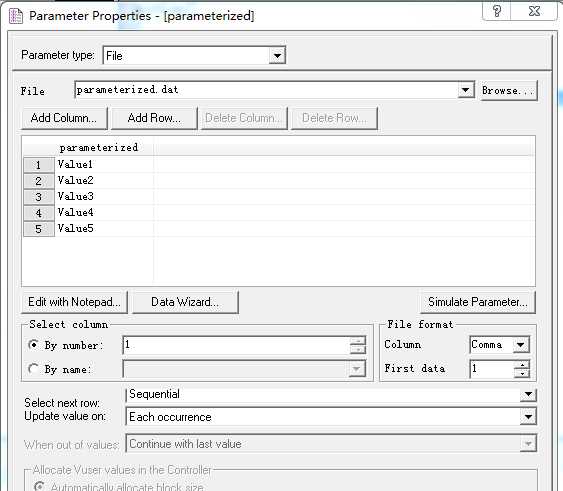The image size is (563, 491).
Task: Click the Parameter Properties title bar icon
Action: point(15,16)
